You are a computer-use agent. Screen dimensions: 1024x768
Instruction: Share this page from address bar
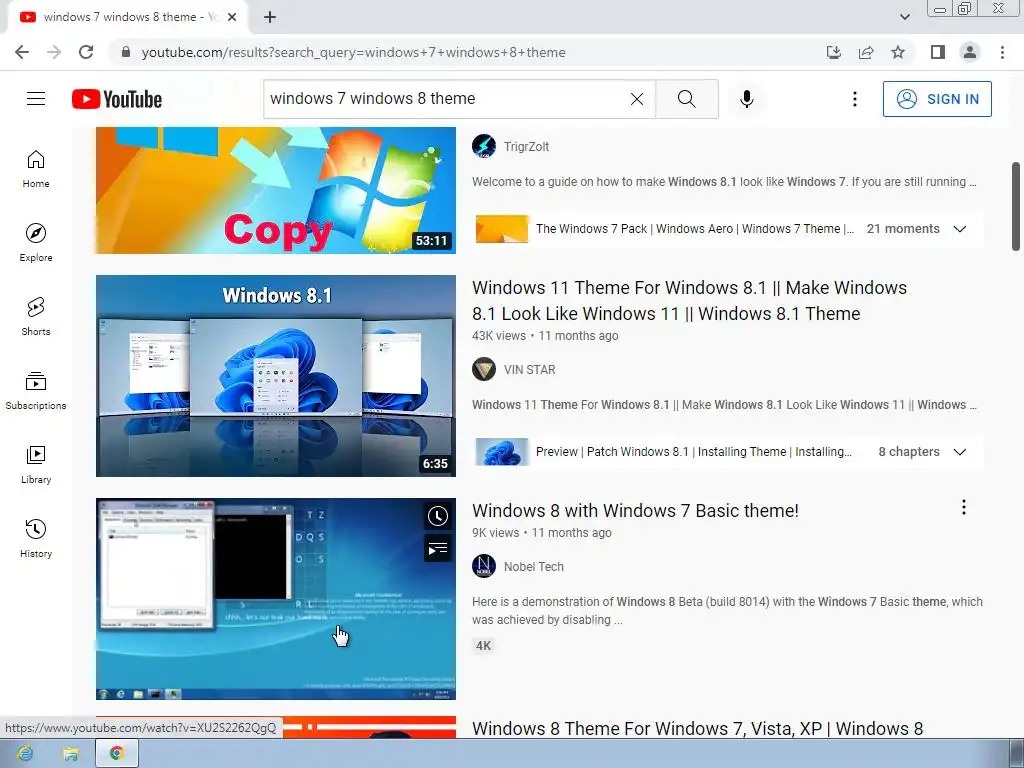pos(866,52)
